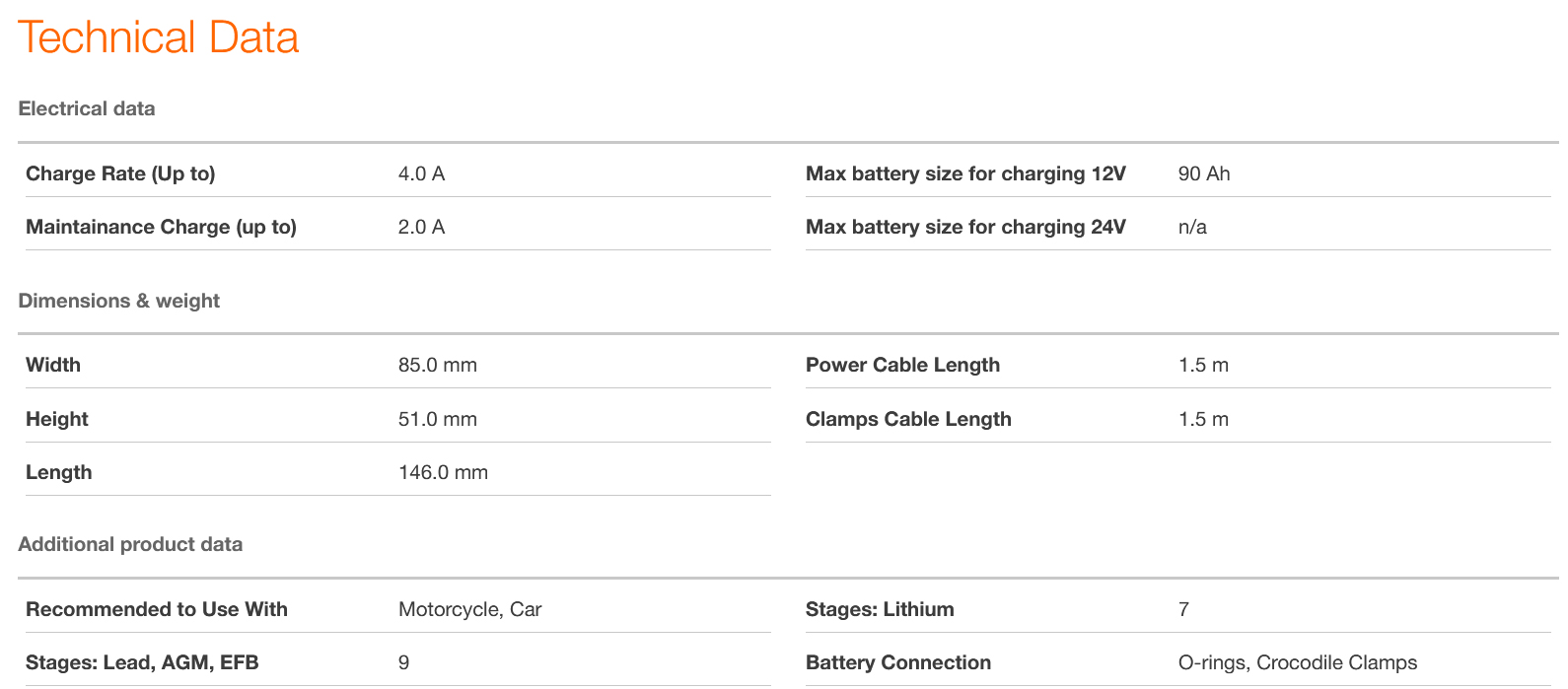Select the O-rings, Crocodile Clamps value
Image resolution: width=1568 pixels, height=689 pixels.
1297,662
